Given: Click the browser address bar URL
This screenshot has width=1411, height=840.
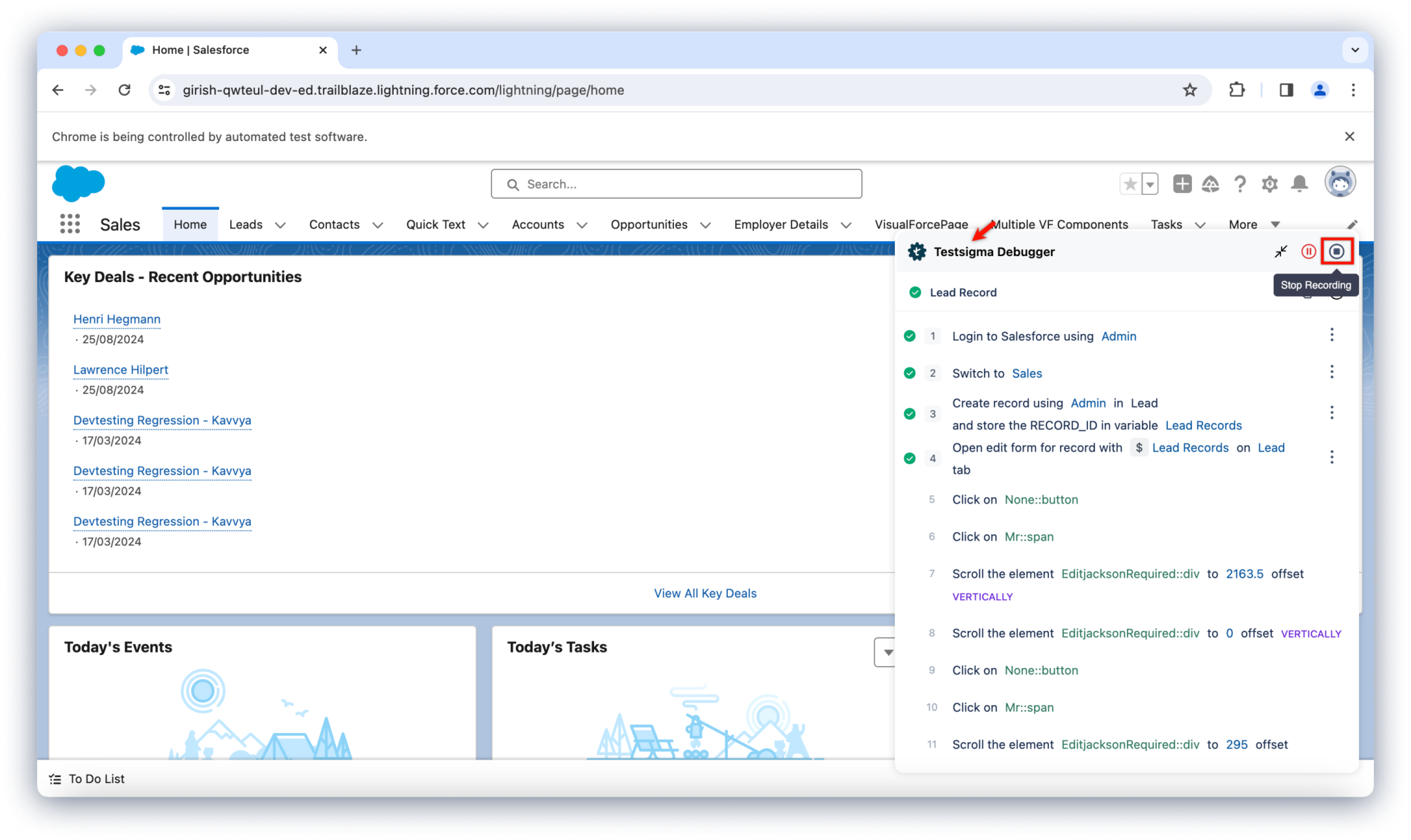Looking at the screenshot, I should [403, 90].
